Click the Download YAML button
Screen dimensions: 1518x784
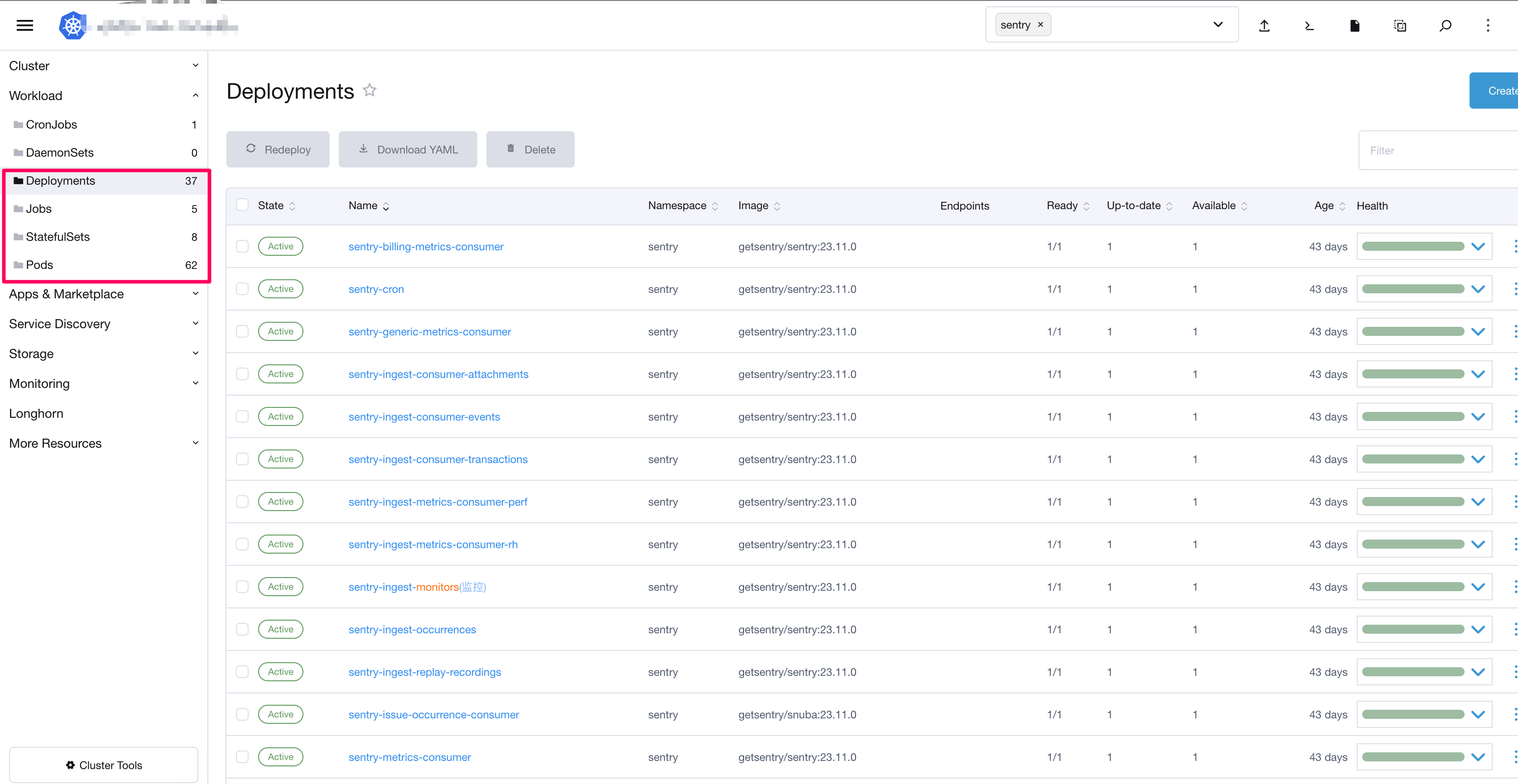point(408,150)
